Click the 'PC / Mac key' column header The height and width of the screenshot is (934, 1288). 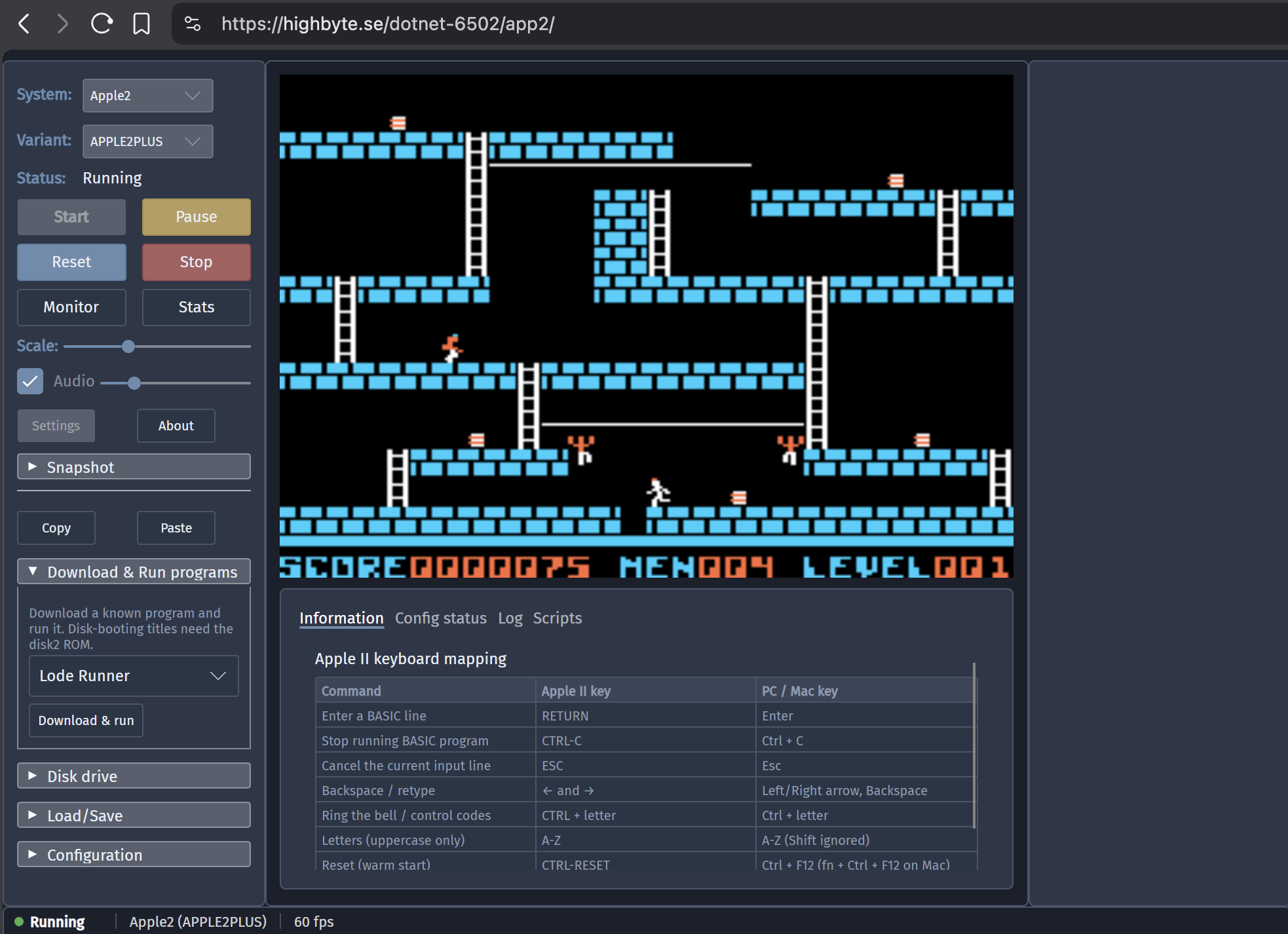pyautogui.click(x=865, y=691)
